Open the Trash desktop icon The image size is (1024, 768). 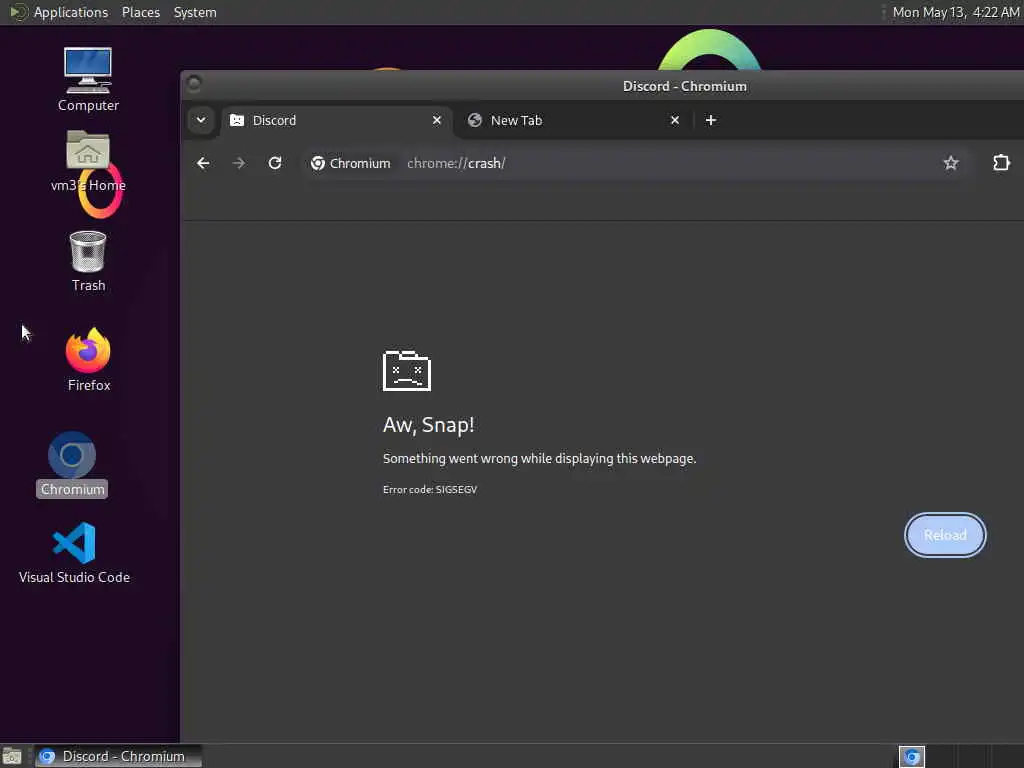tap(88, 261)
